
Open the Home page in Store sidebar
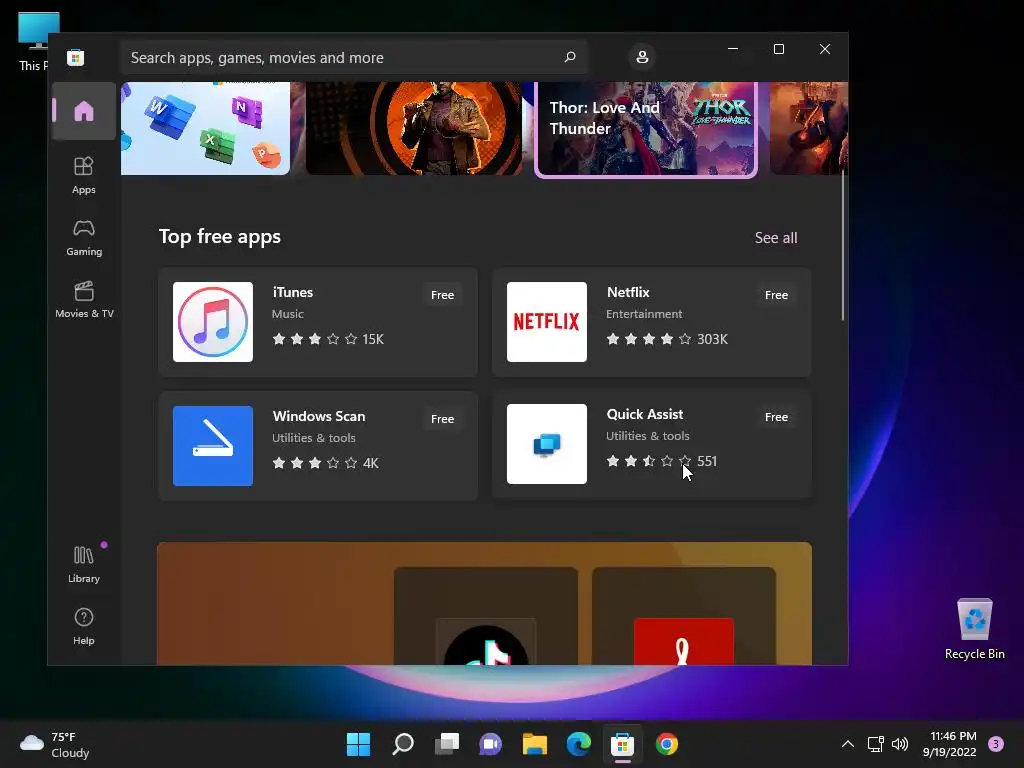[84, 111]
